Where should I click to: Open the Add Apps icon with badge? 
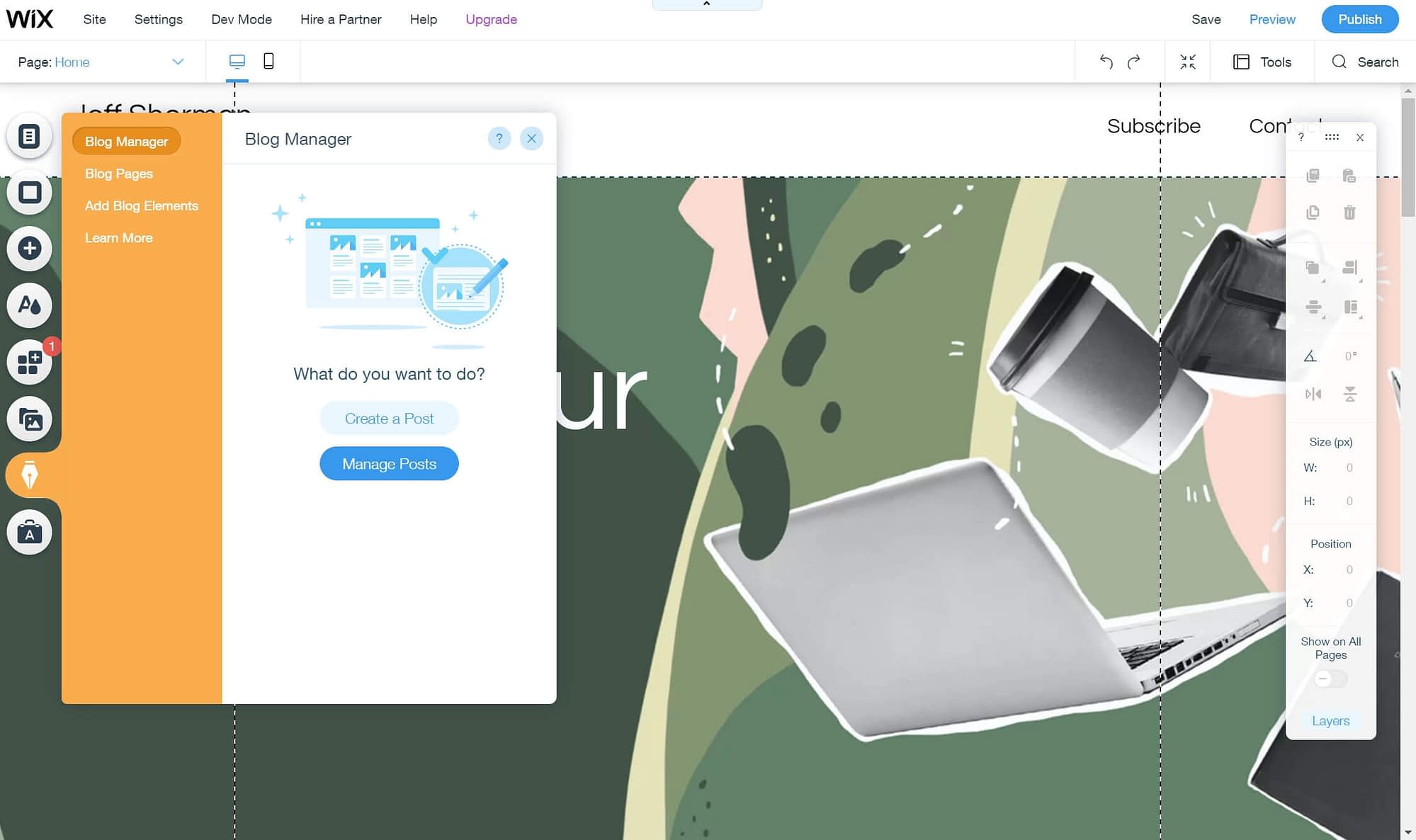click(x=29, y=362)
